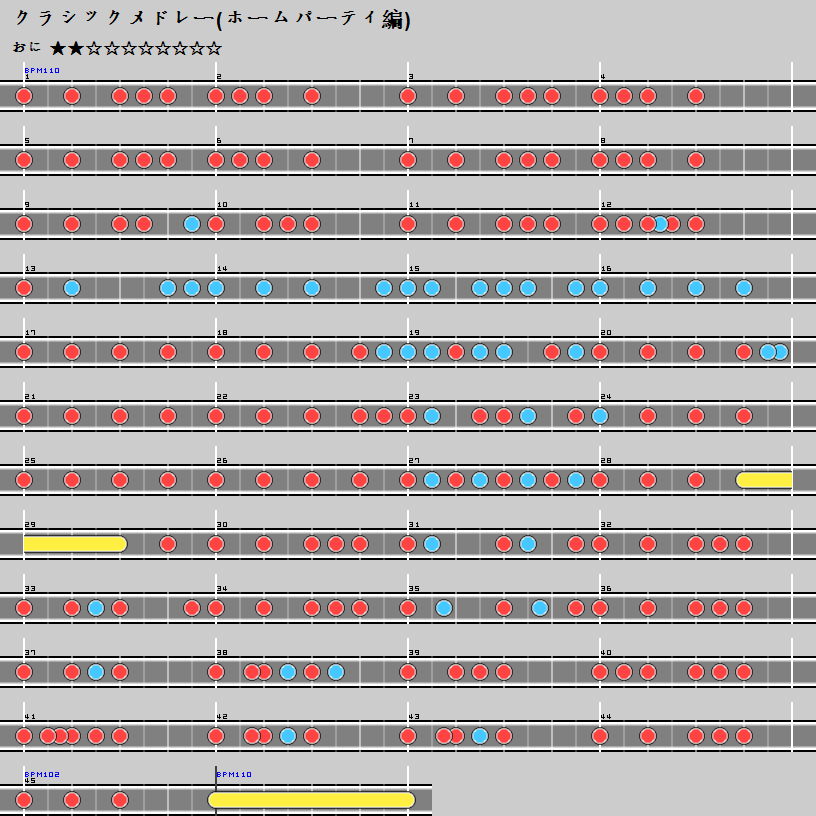Select the yellow drumroll ending measure 28

[764, 480]
